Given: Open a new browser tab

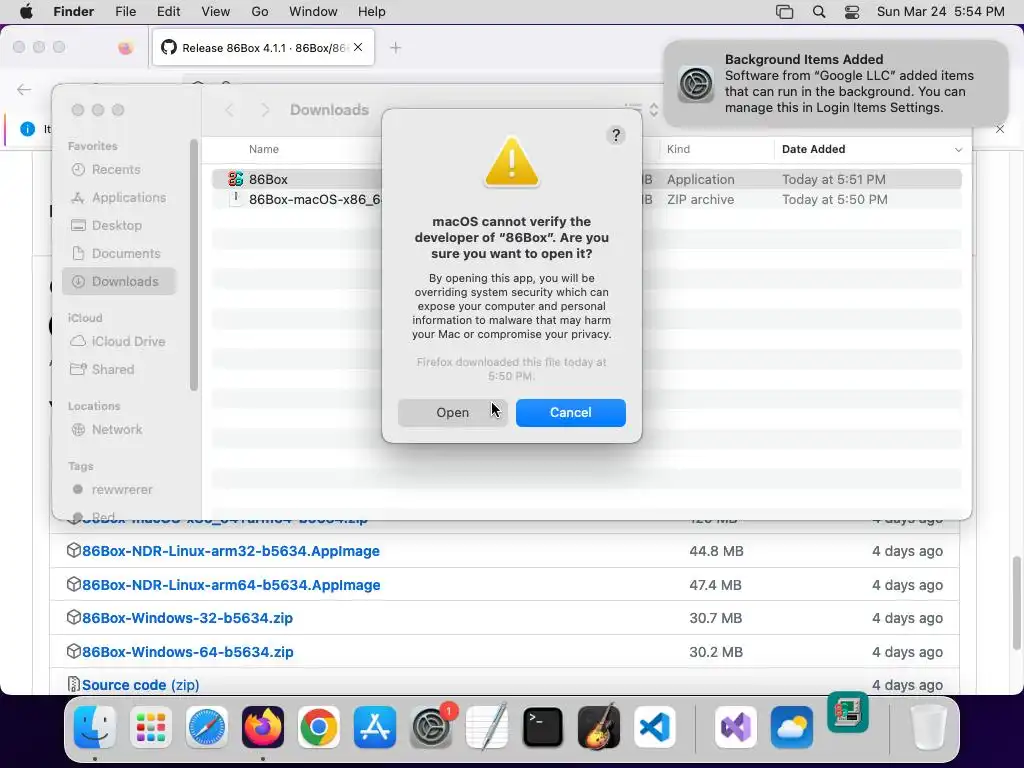Looking at the screenshot, I should coord(395,48).
